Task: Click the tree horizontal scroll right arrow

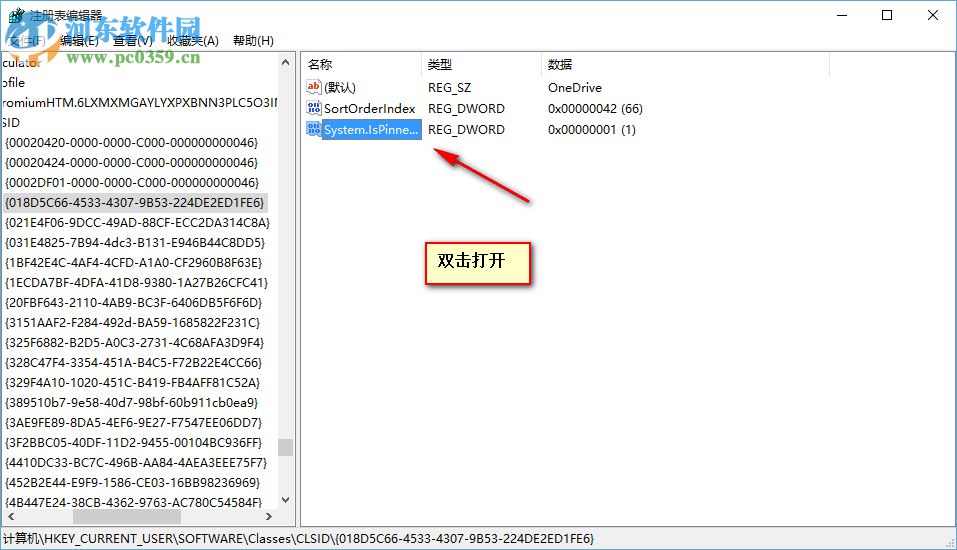Action: [x=269, y=516]
